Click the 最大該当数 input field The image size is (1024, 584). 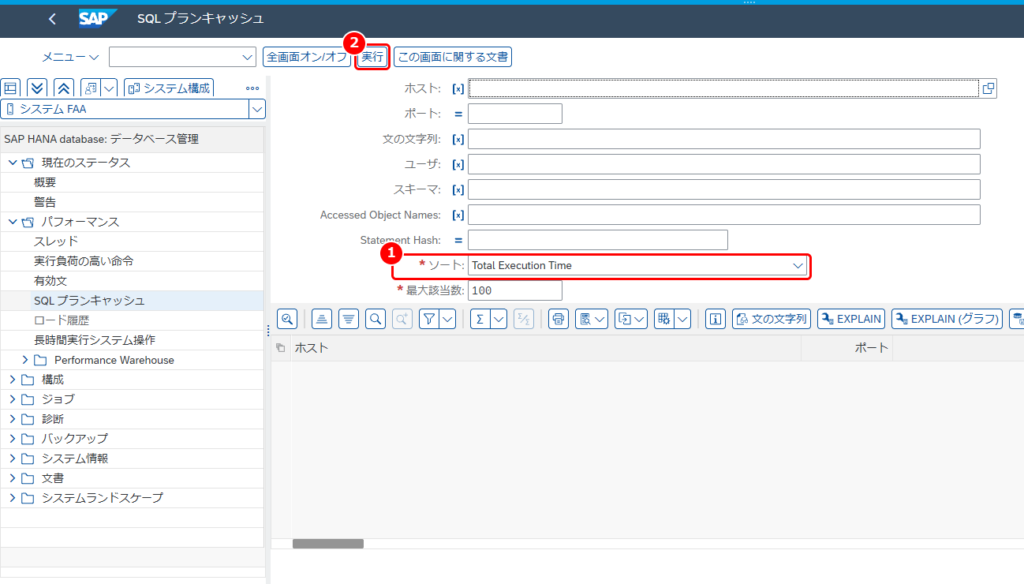(515, 291)
